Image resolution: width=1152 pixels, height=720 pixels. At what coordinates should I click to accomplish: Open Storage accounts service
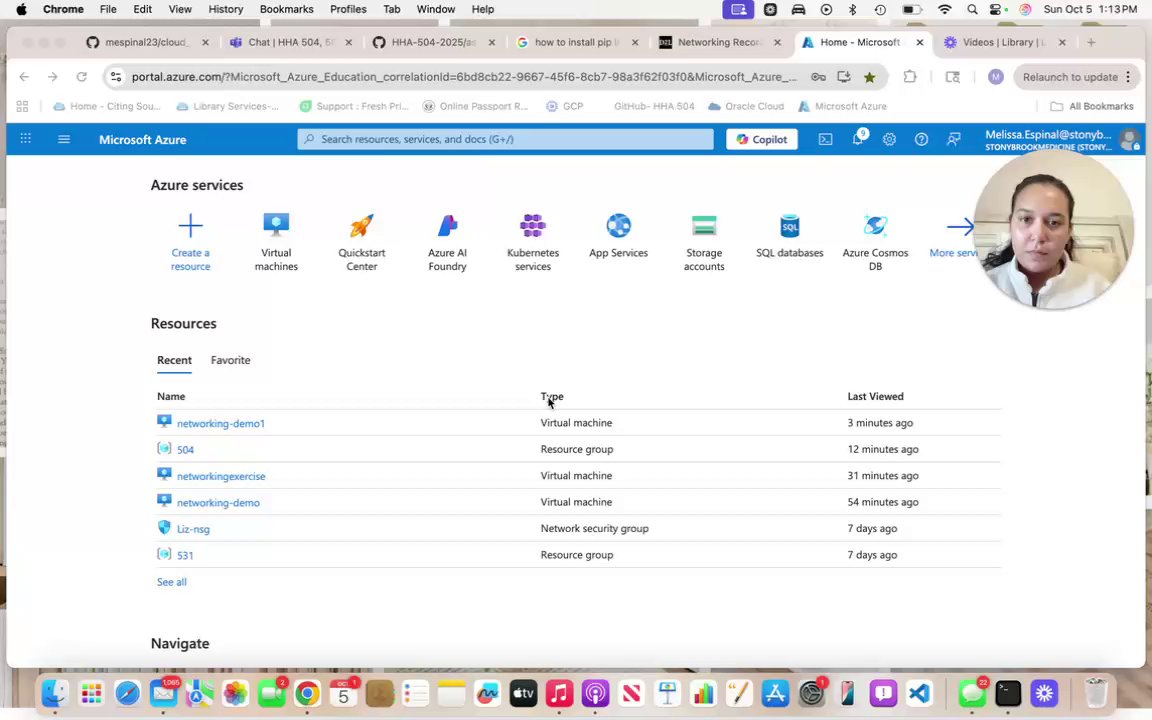704,242
